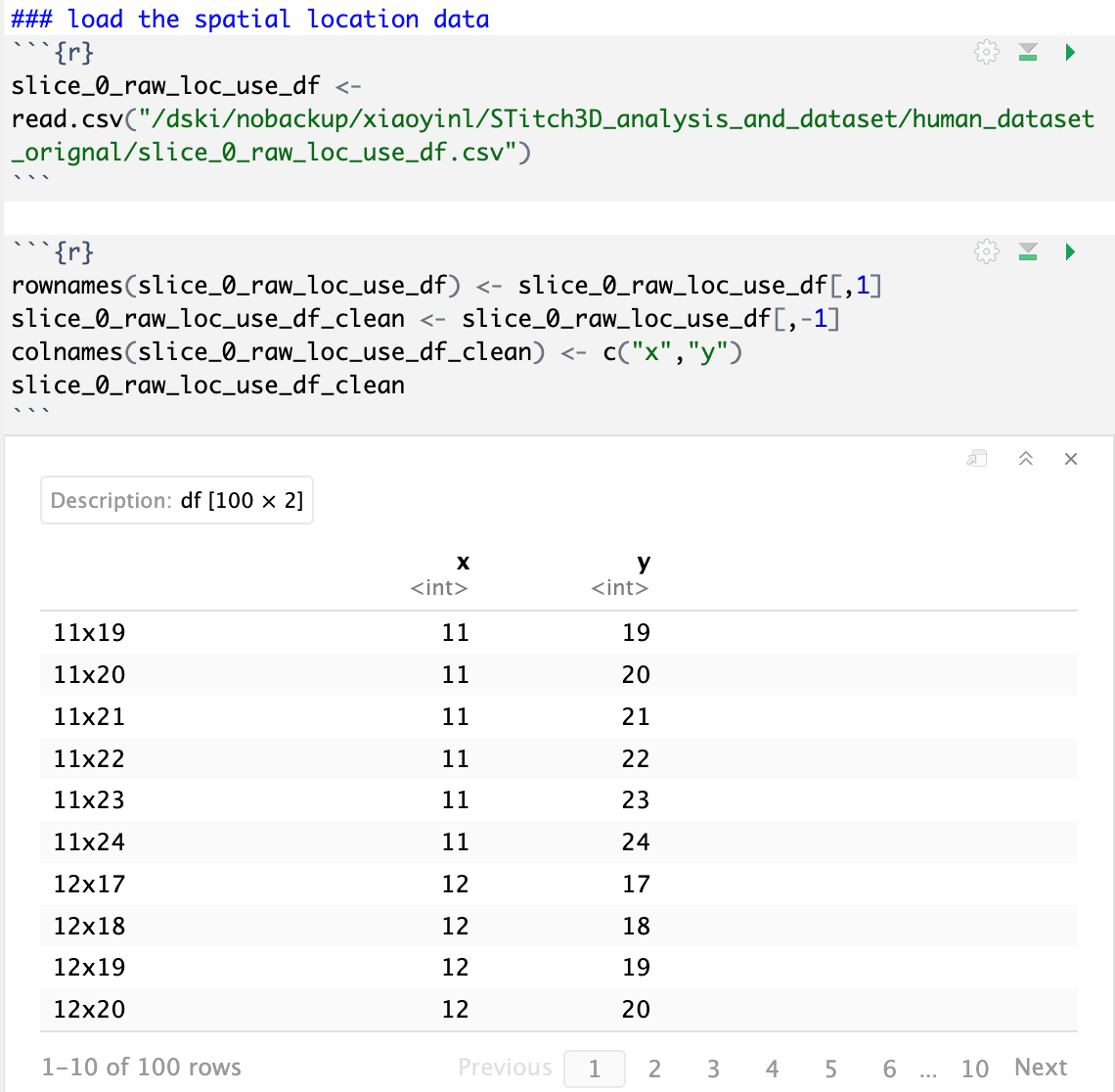Screen dimensions: 1115x1092
Task: Click Next to view more rows
Action: (1040, 1068)
